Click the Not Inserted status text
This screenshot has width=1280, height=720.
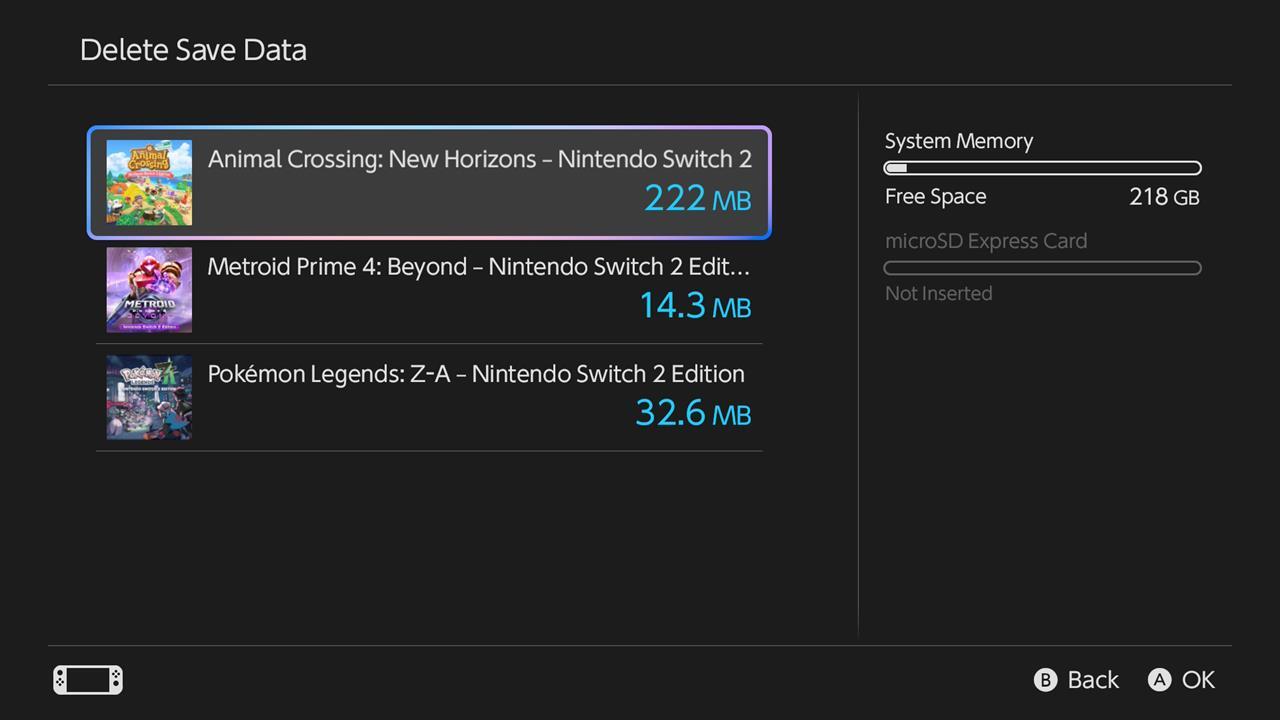939,293
